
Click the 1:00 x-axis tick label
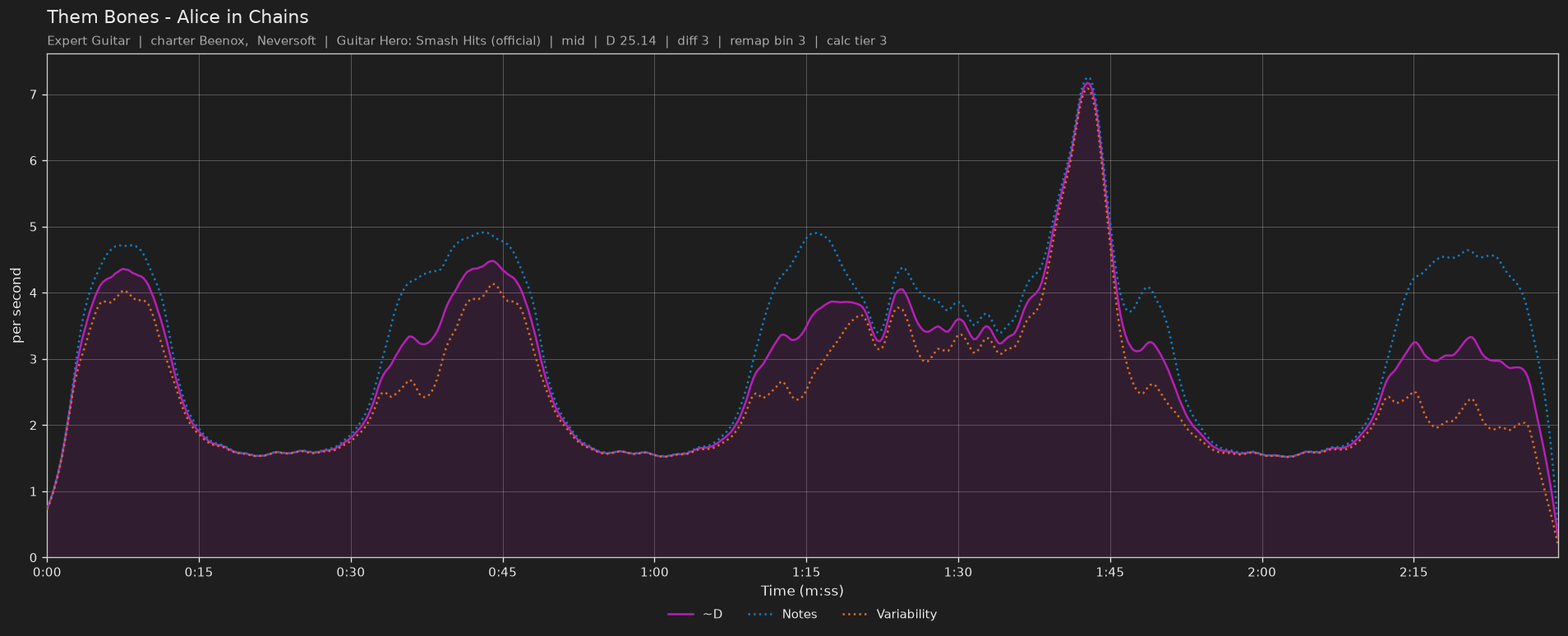click(654, 572)
